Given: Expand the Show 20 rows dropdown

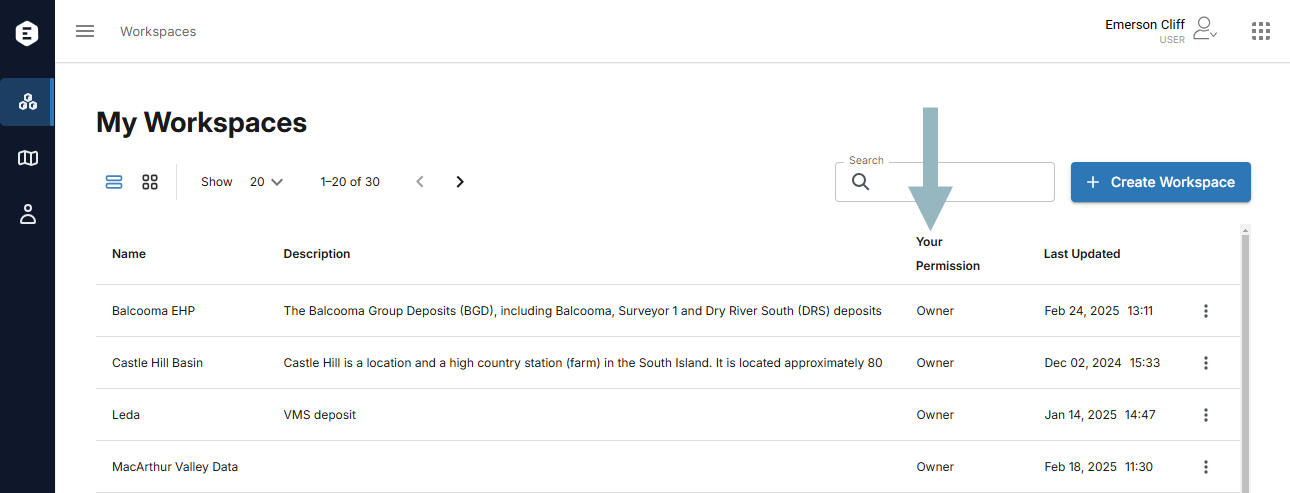Looking at the screenshot, I should 266,182.
